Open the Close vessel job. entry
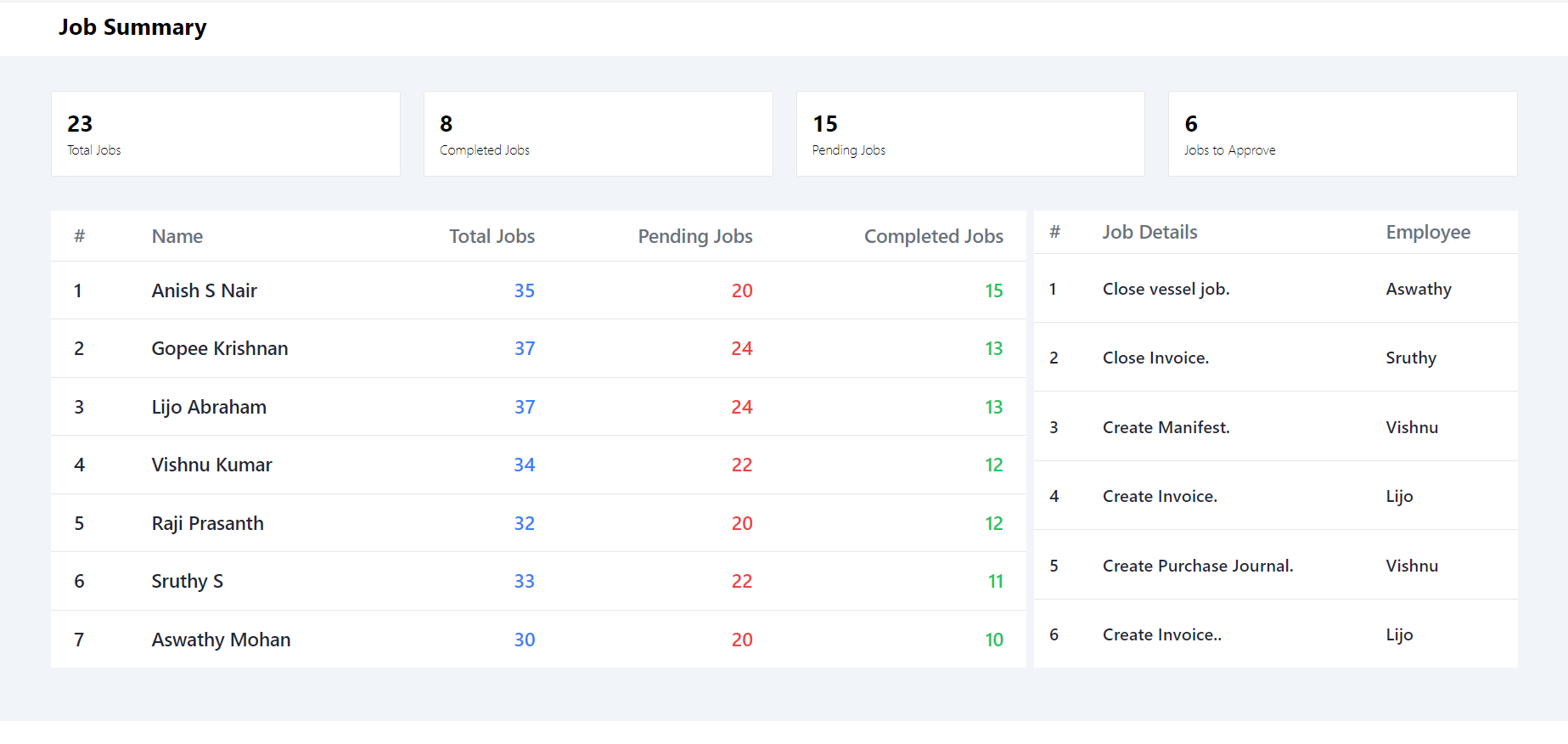This screenshot has width=1568, height=744. (1166, 289)
